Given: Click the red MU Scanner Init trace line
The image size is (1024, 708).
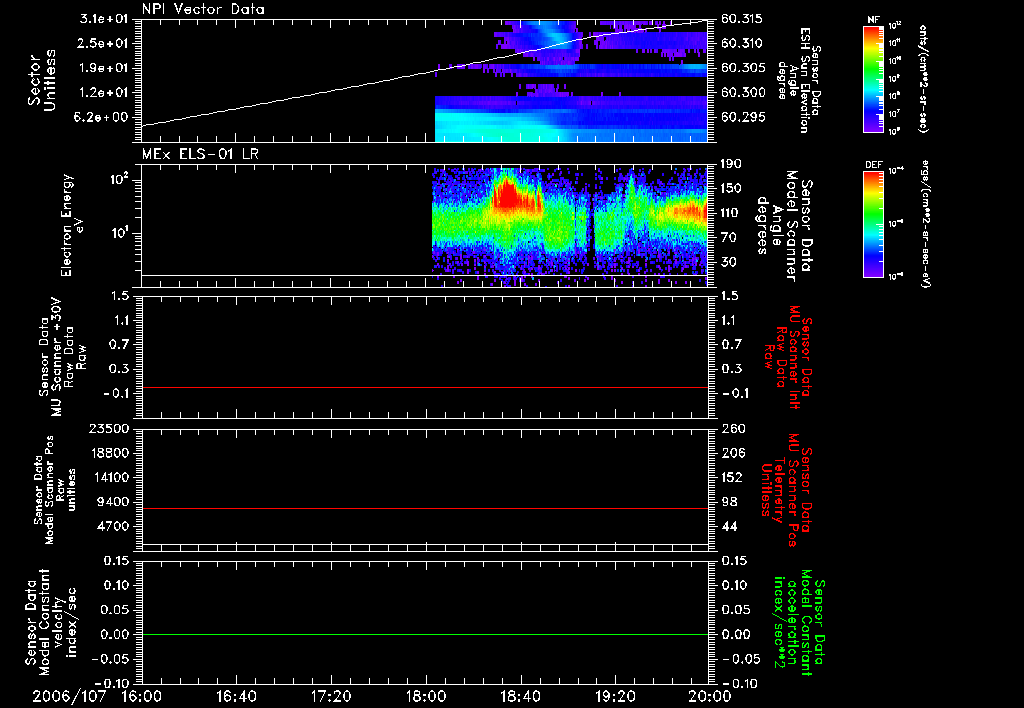Looking at the screenshot, I should [425, 387].
